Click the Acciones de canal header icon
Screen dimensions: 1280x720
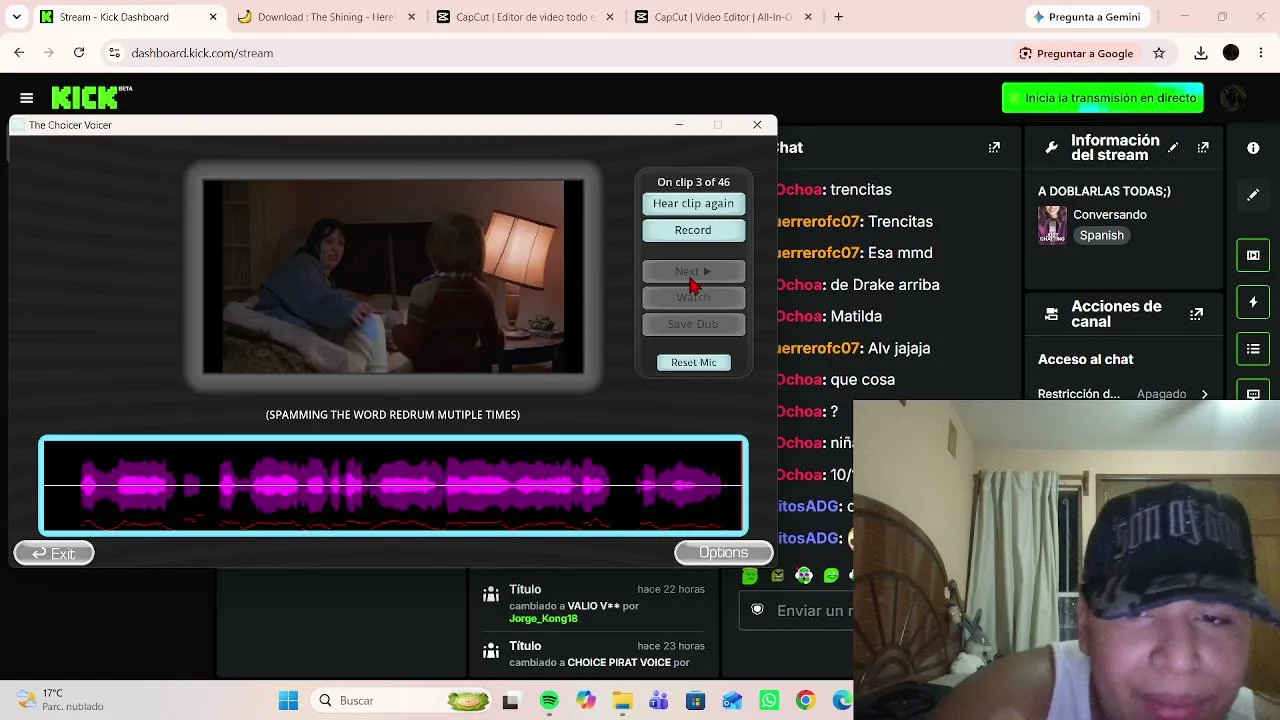click(x=1051, y=314)
